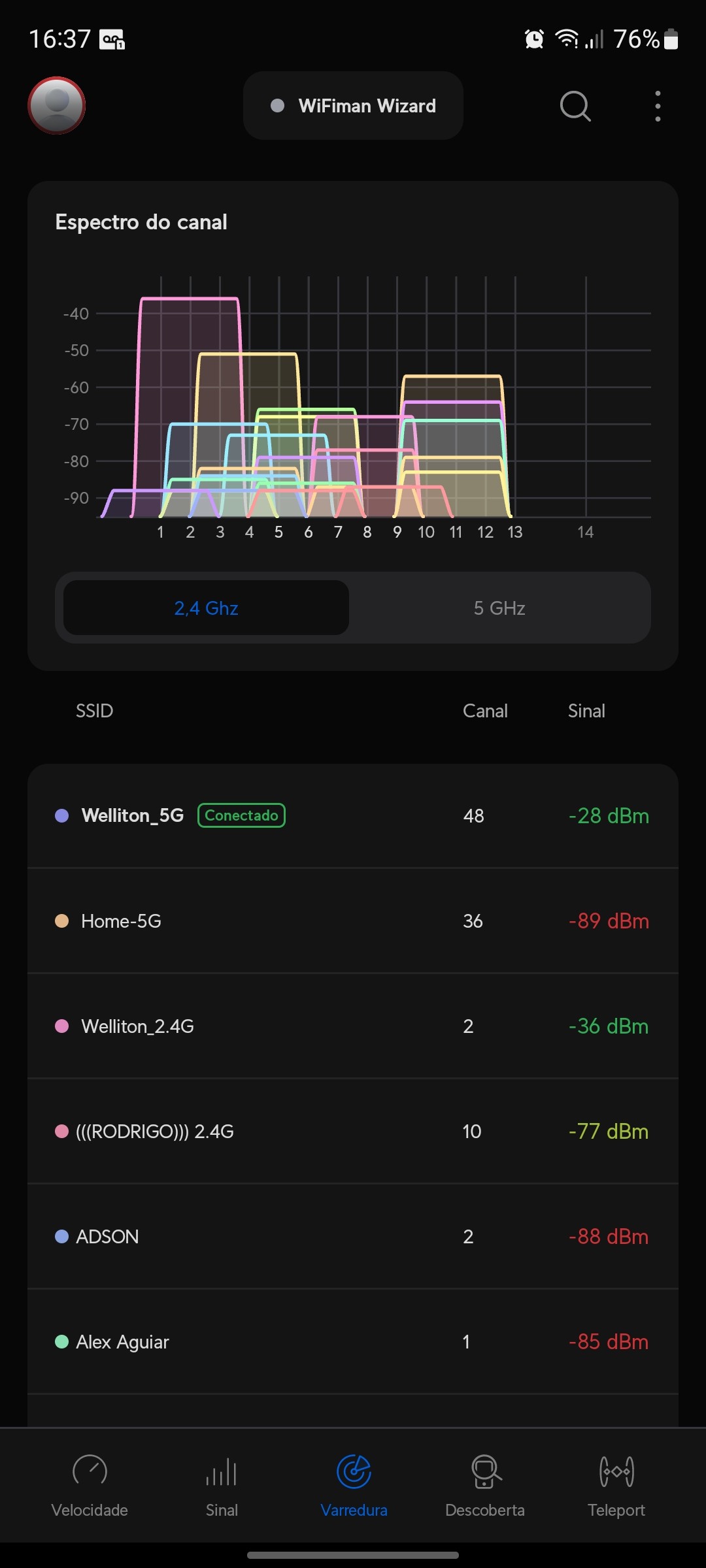
Task: Switch spectrum to 5 GHz band
Action: pyautogui.click(x=499, y=608)
